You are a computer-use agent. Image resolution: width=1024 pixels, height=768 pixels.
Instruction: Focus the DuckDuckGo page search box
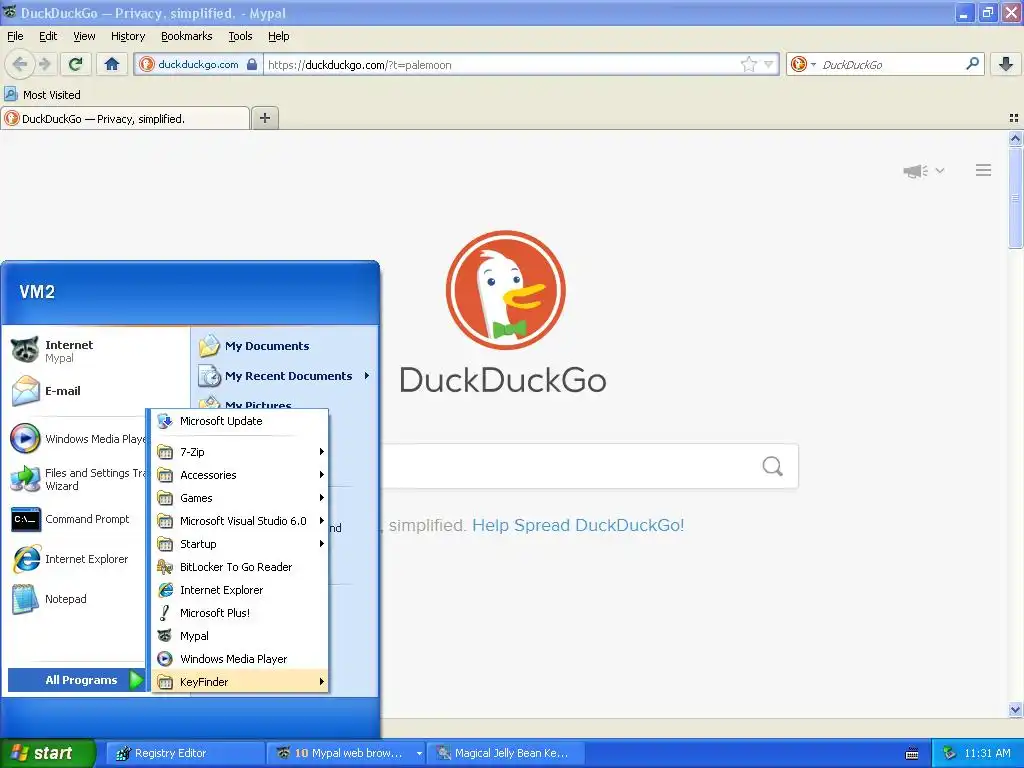(568, 466)
